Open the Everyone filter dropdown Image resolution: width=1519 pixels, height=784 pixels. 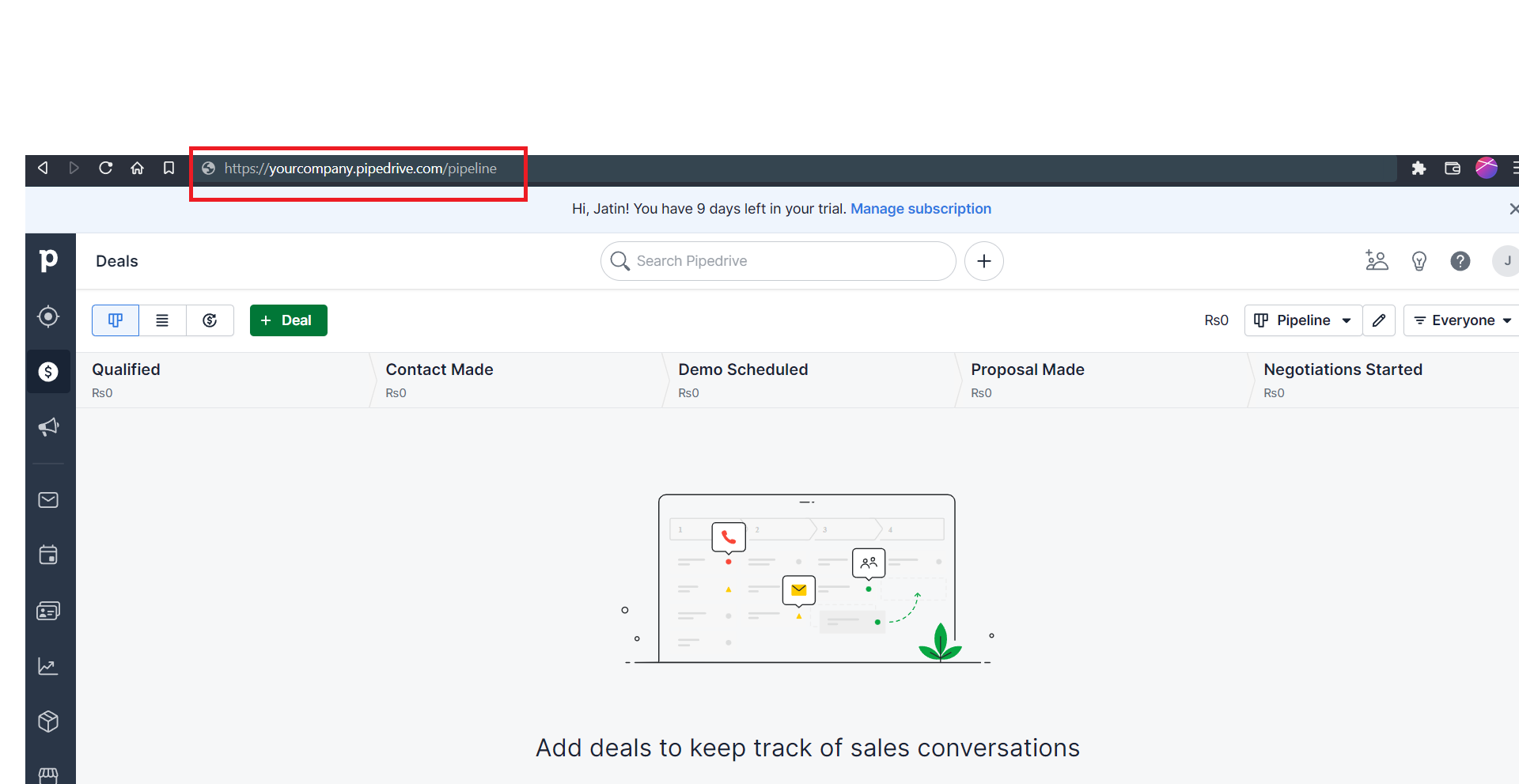point(1462,320)
